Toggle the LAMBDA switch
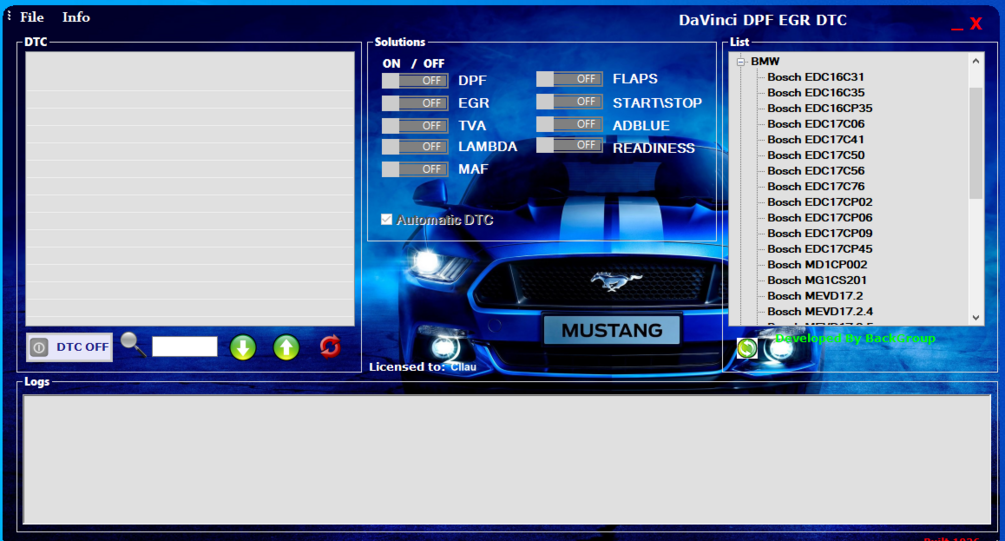The height and width of the screenshot is (541, 1005). [415, 147]
